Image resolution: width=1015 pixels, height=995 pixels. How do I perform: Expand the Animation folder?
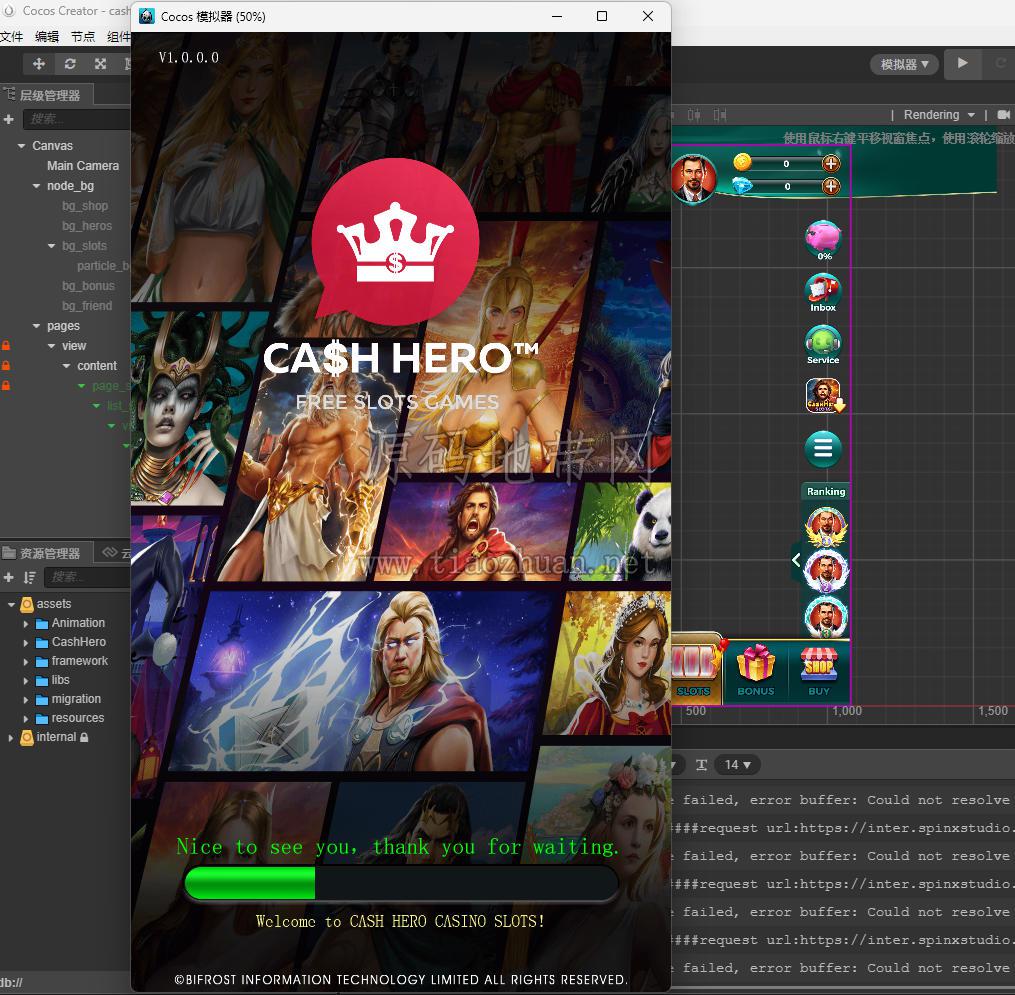(26, 624)
